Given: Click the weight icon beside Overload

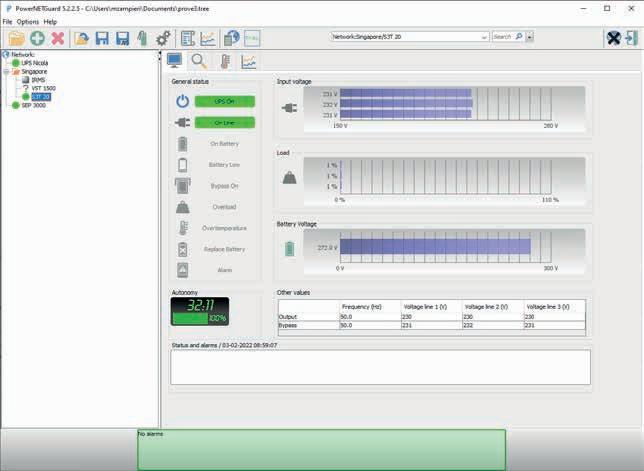Looking at the screenshot, I should [183, 207].
